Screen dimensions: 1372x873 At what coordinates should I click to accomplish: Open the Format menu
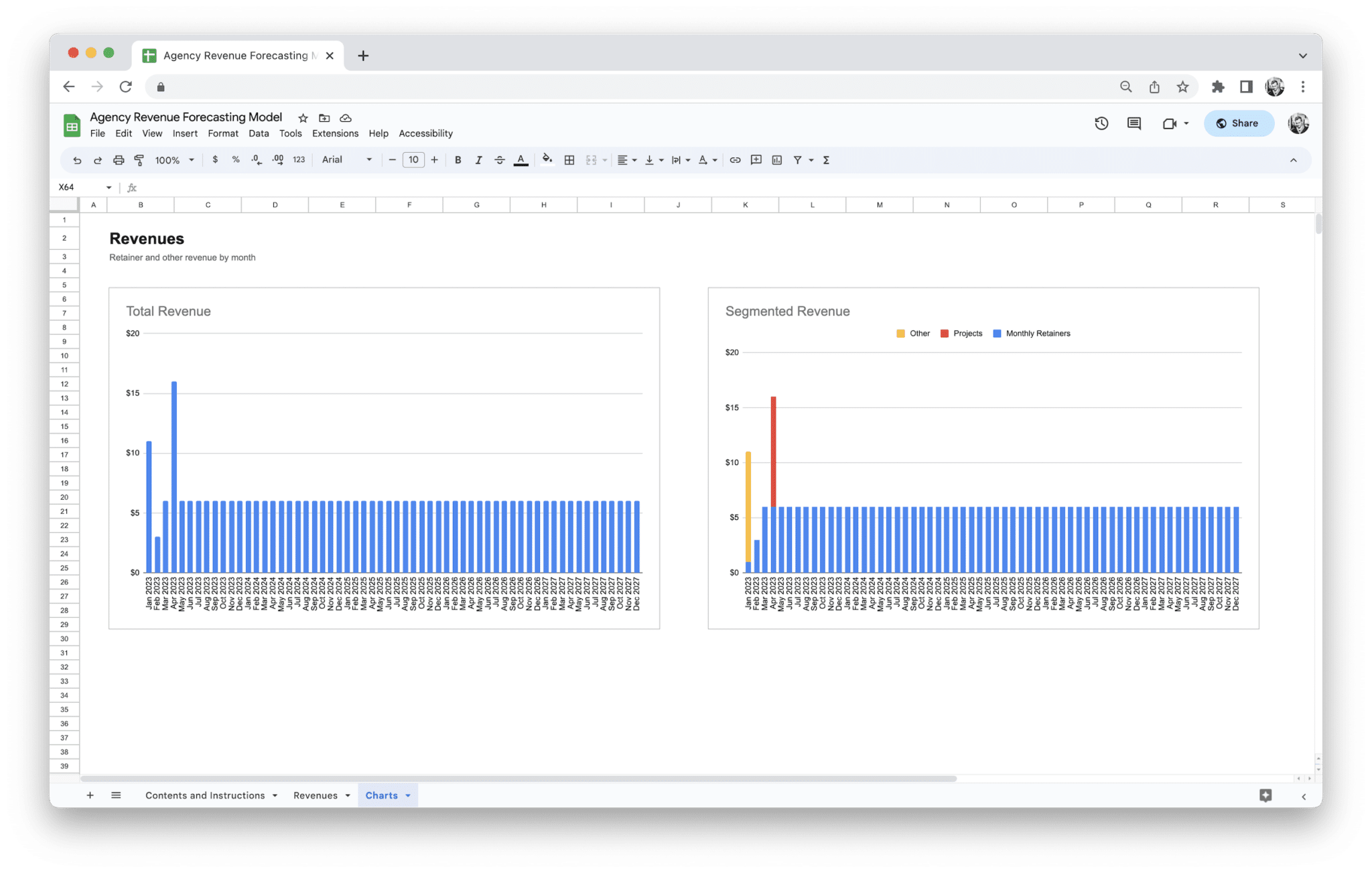coord(223,133)
